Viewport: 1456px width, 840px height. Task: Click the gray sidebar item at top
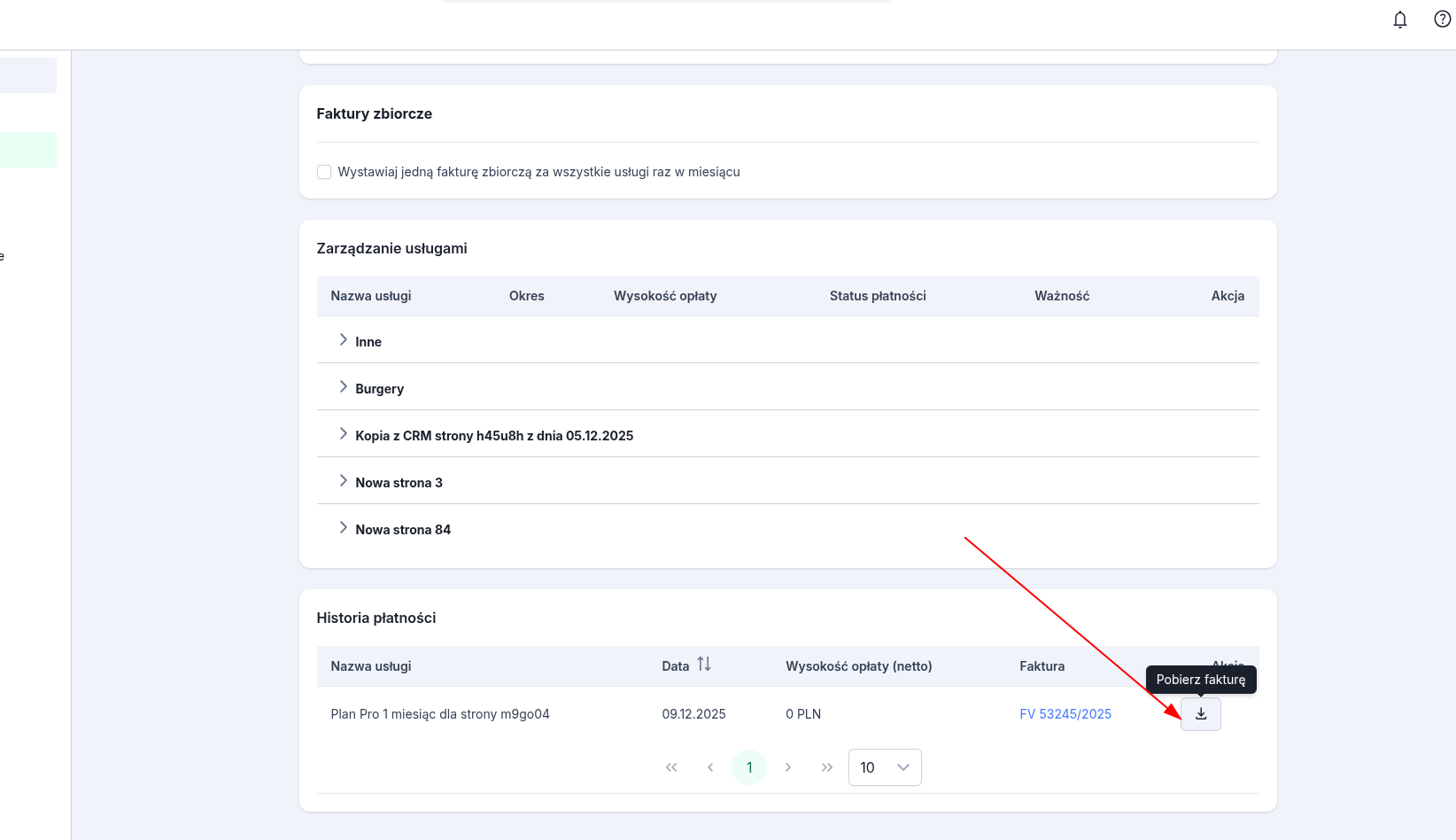(28, 75)
